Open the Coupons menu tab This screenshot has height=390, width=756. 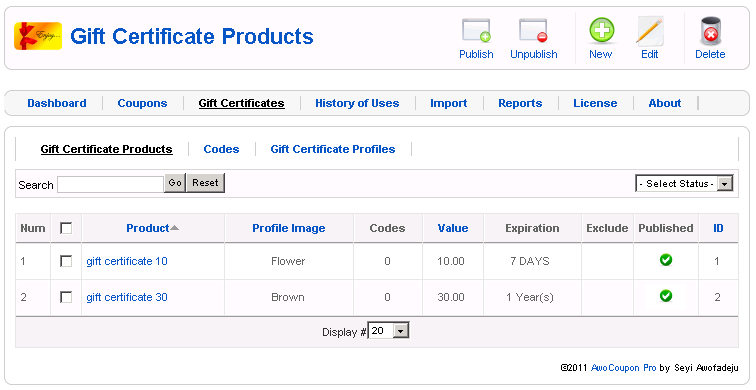(142, 103)
